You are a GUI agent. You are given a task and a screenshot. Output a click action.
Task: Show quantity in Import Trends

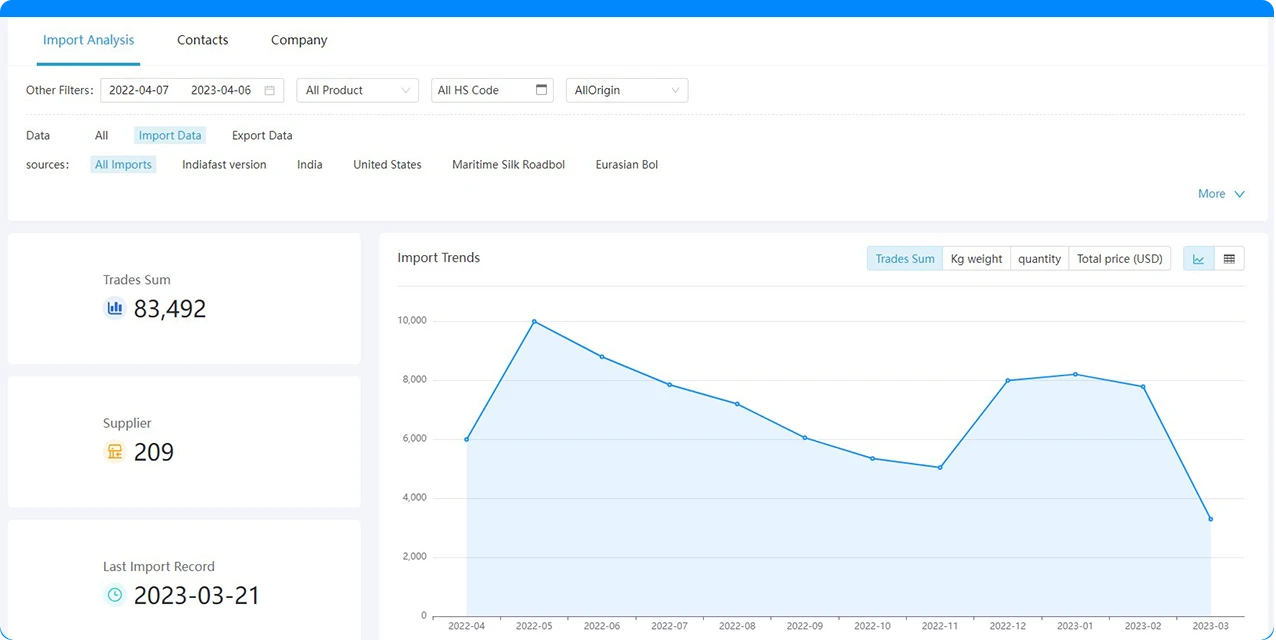pos(1039,258)
